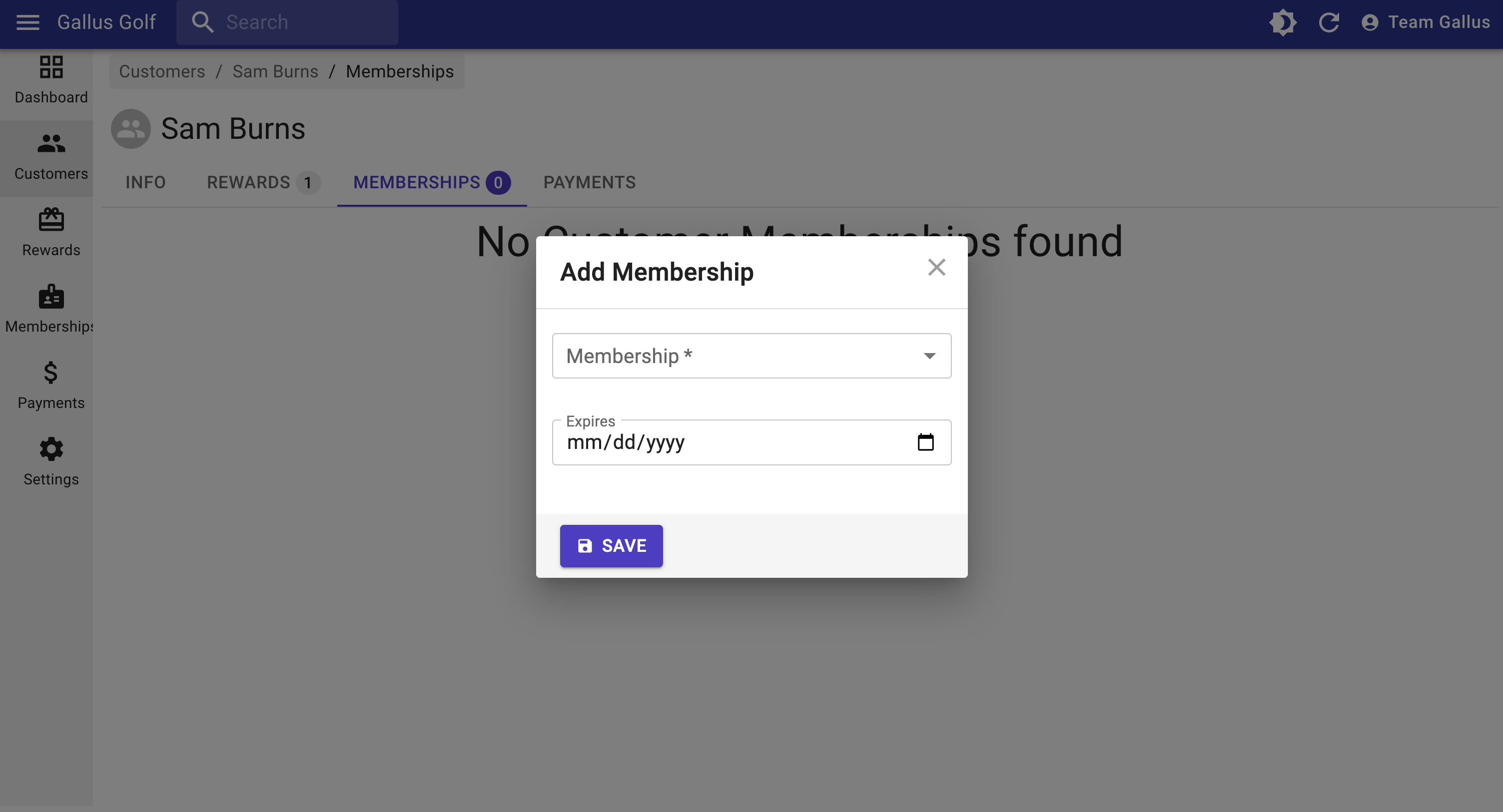Open the Expires calendar date picker
This screenshot has width=1503, height=812.
click(925, 442)
